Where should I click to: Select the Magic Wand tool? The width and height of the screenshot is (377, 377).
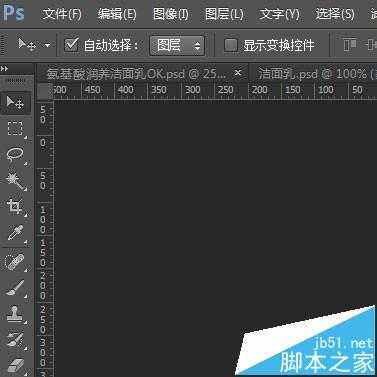click(x=15, y=181)
